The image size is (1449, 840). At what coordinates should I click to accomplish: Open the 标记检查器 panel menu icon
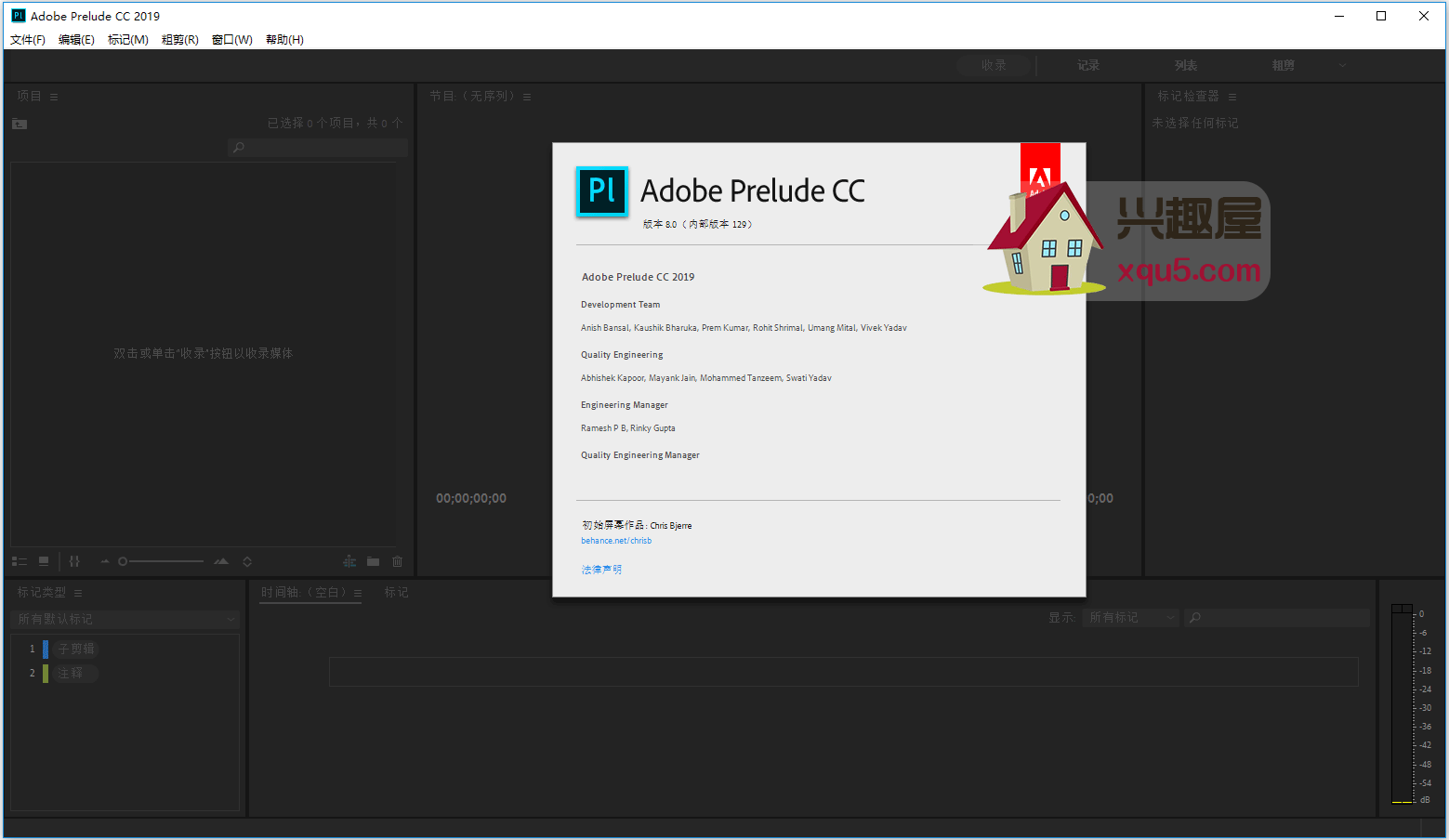(x=1232, y=97)
